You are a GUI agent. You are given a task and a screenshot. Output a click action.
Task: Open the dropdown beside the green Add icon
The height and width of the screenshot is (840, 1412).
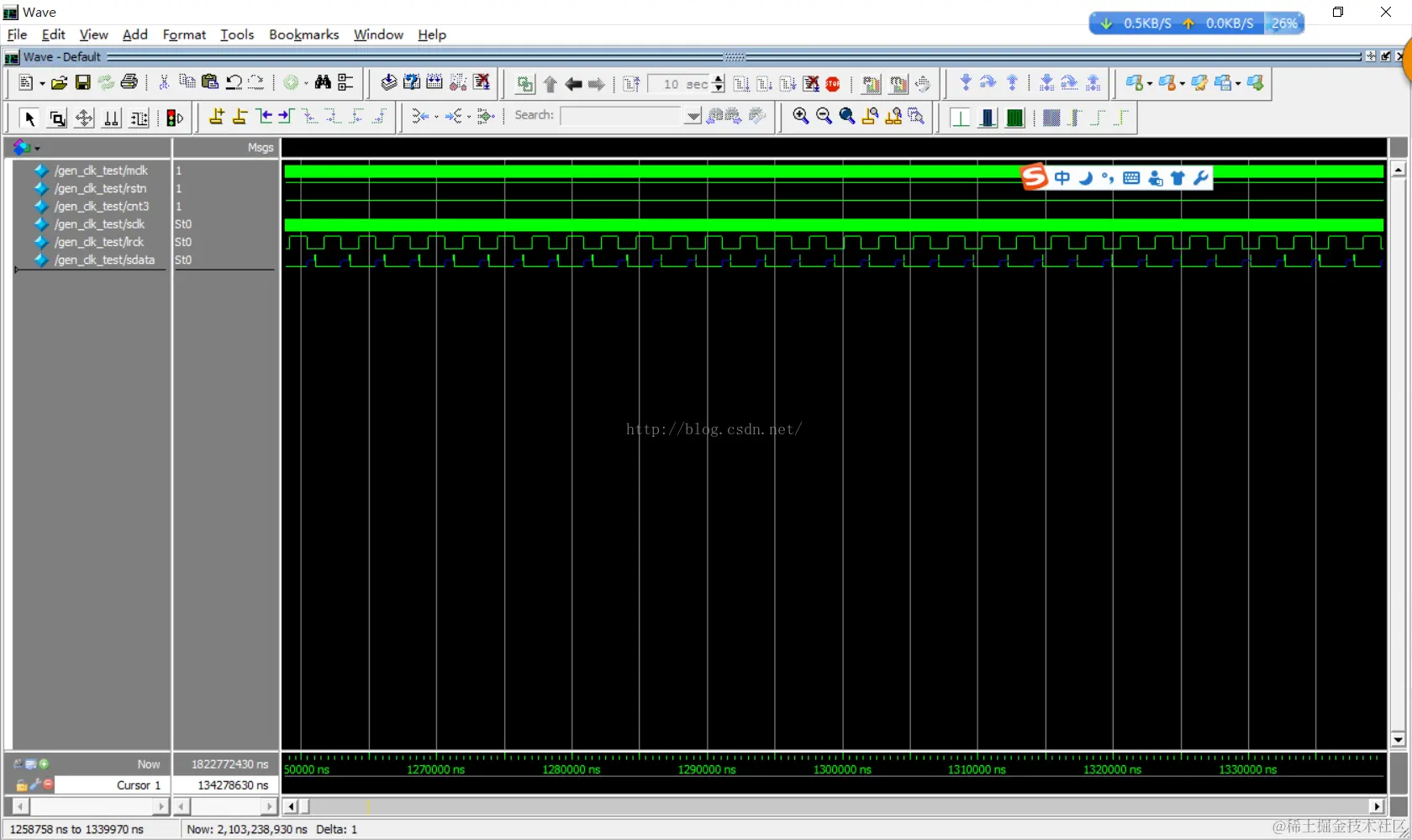click(x=306, y=83)
